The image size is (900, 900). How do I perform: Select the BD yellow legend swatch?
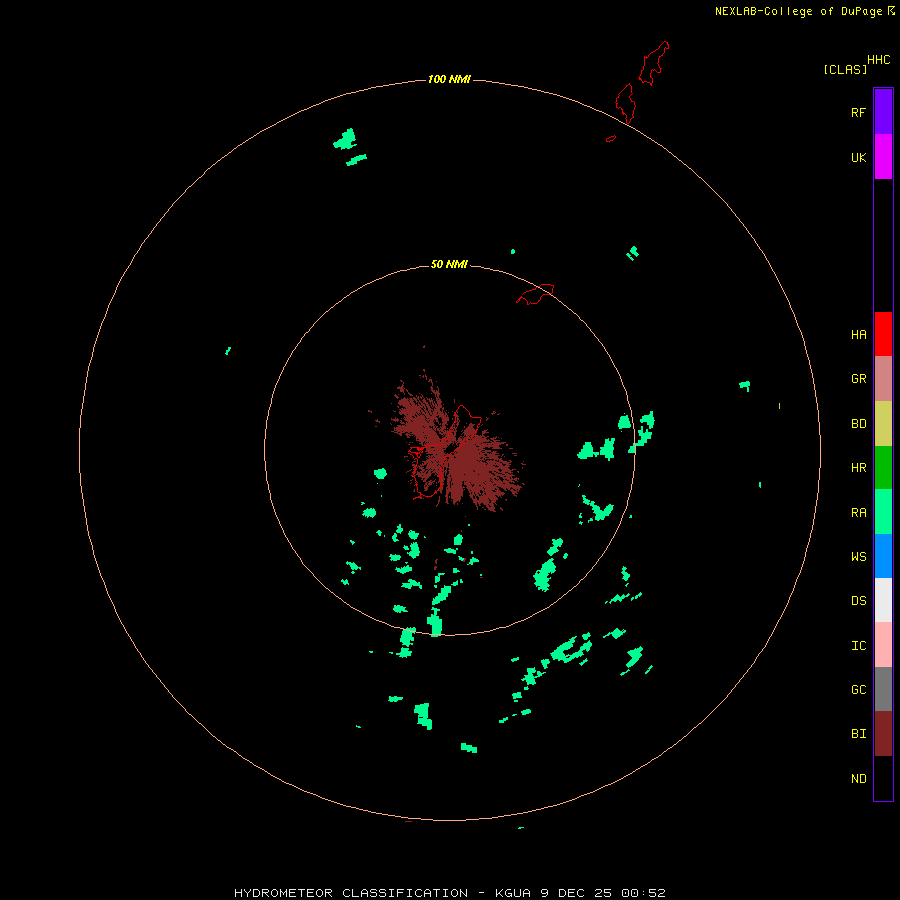pyautogui.click(x=883, y=424)
